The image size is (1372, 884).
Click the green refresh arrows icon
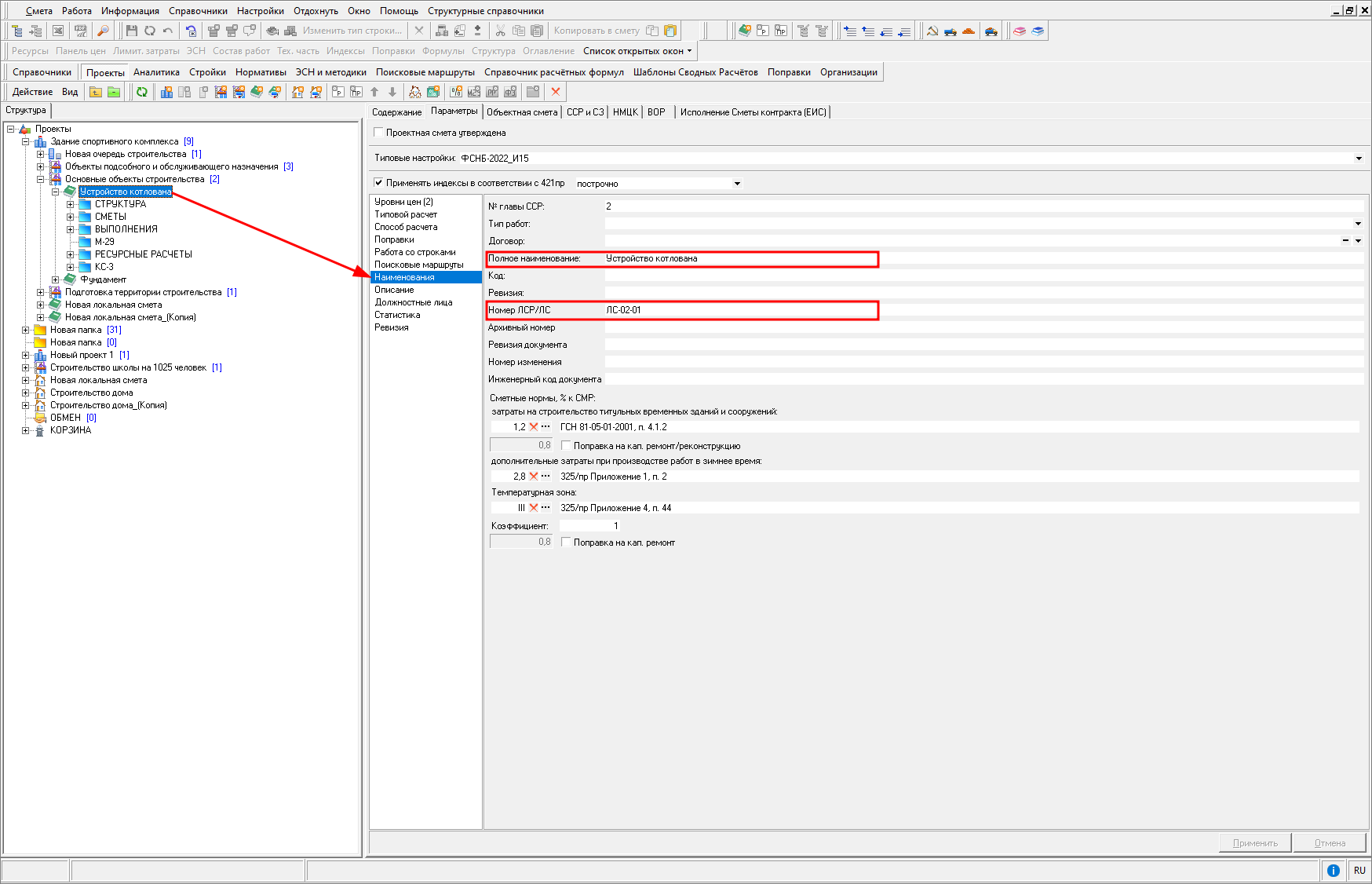142,92
